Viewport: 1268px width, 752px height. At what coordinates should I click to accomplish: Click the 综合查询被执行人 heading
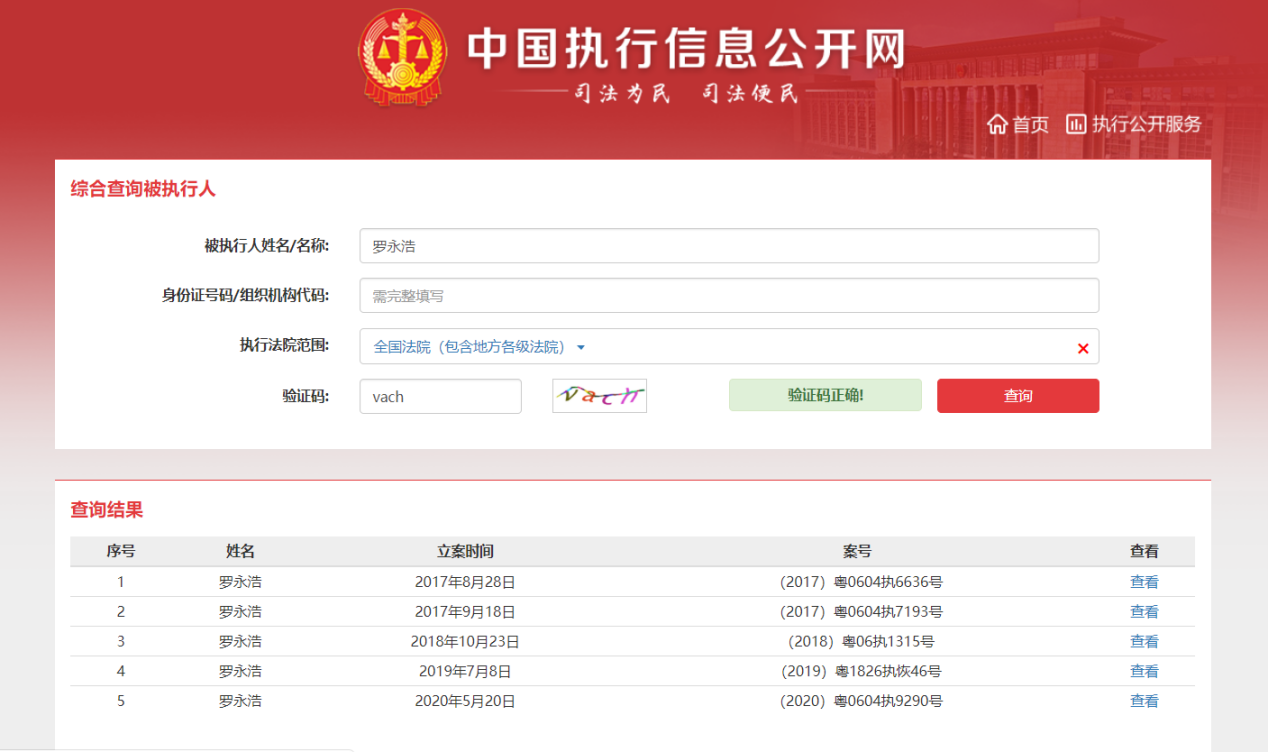(143, 188)
